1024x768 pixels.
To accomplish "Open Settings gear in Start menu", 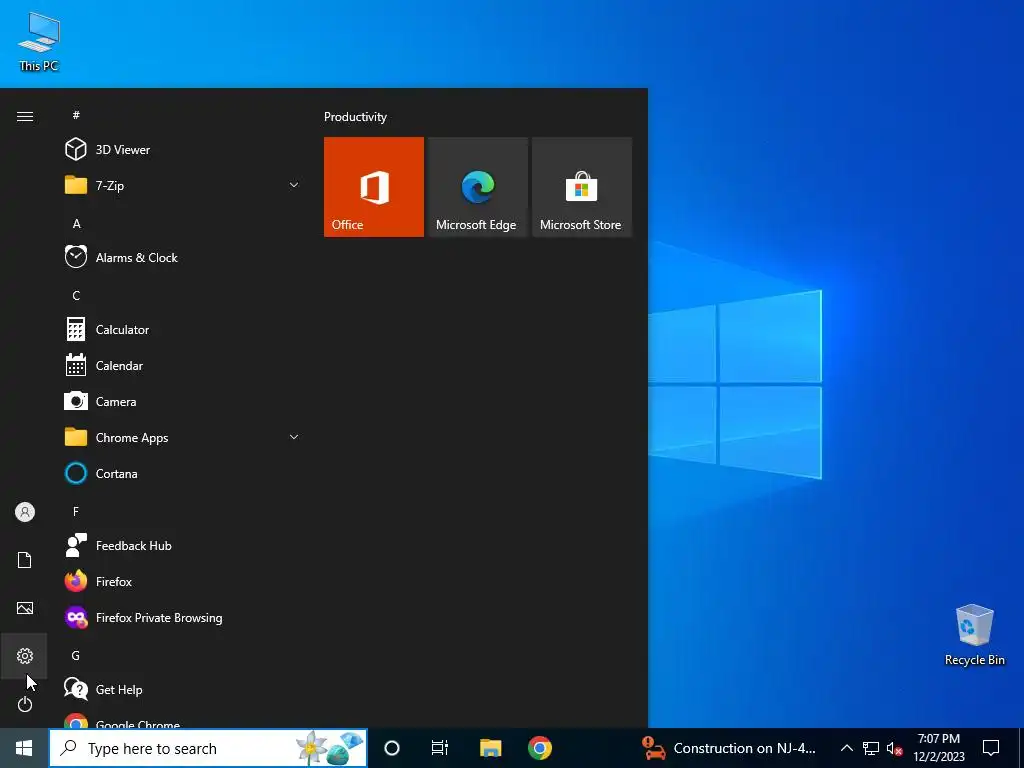I will (x=25, y=656).
